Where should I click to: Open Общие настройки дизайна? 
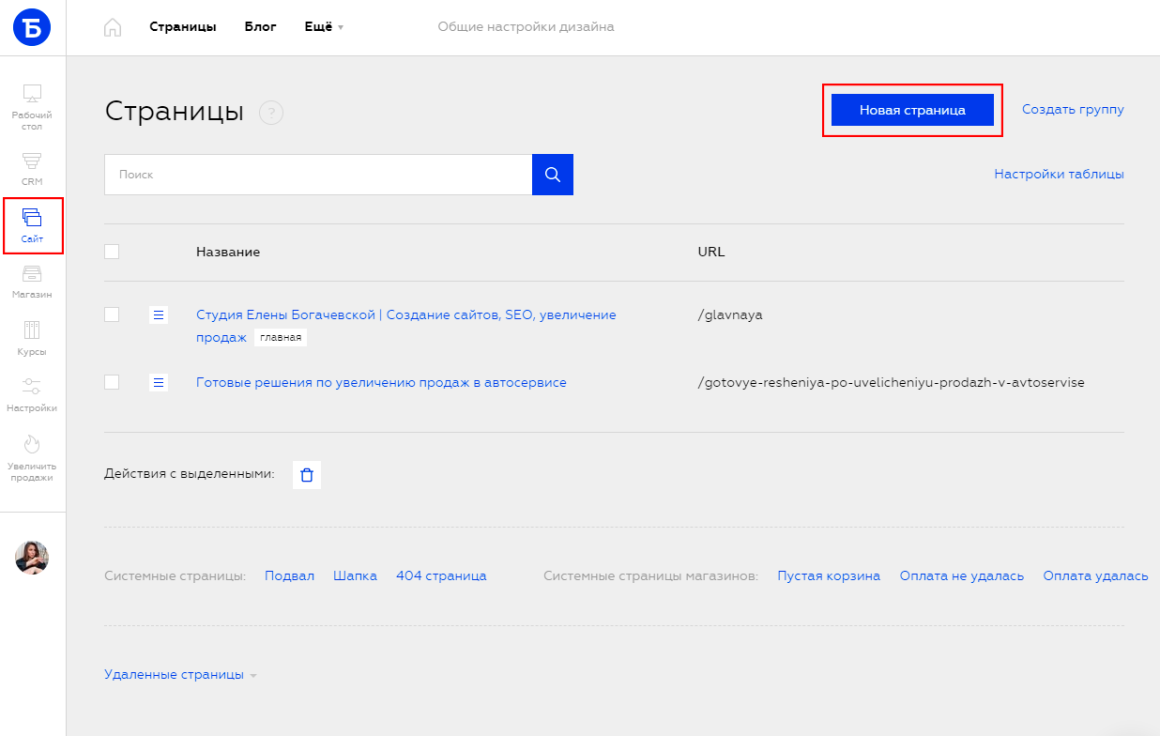click(x=526, y=27)
